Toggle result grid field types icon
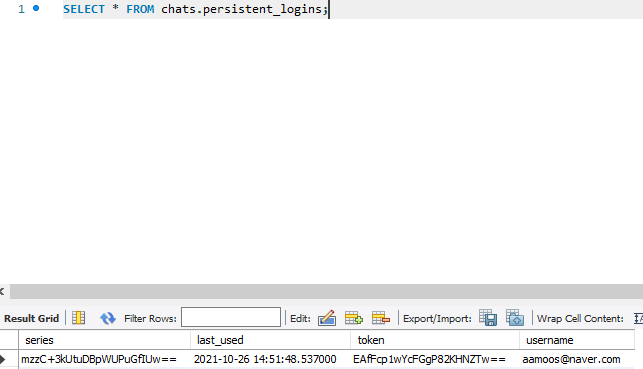Viewport: 643px width, 369px height. tap(79, 318)
